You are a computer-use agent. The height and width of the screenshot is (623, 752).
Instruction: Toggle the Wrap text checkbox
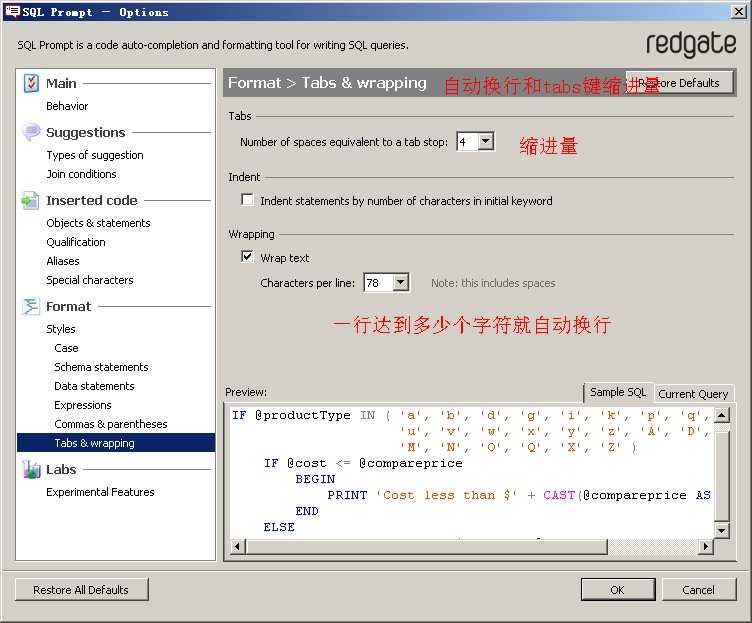pos(247,257)
